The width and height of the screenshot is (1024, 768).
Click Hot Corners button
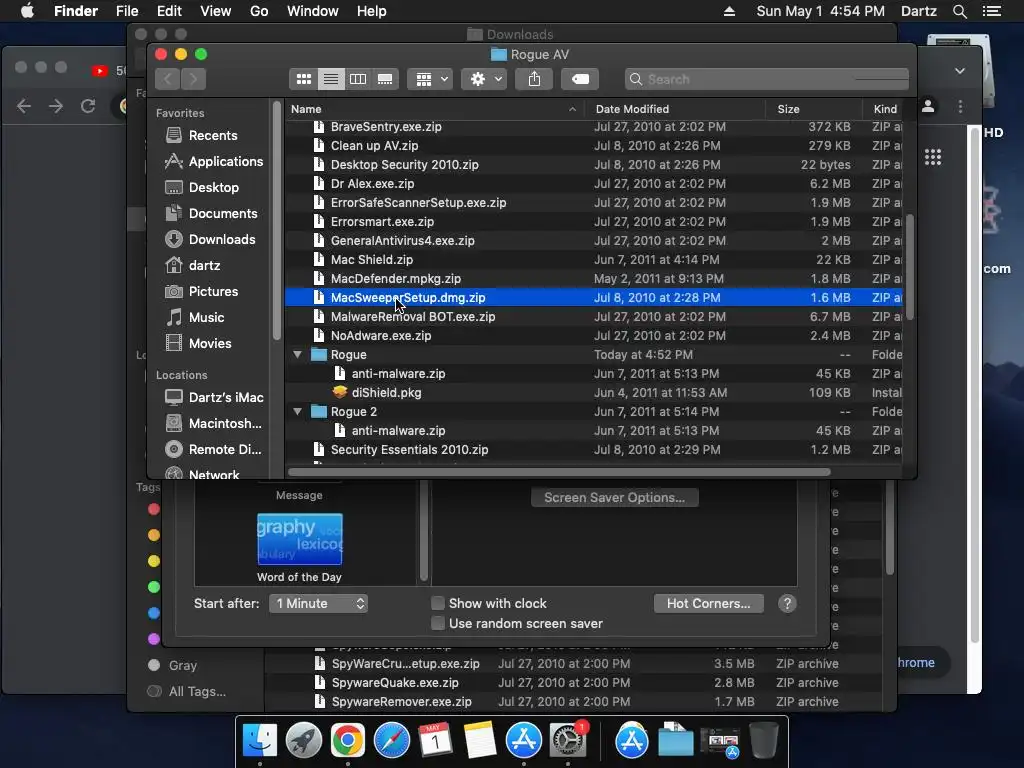(709, 603)
